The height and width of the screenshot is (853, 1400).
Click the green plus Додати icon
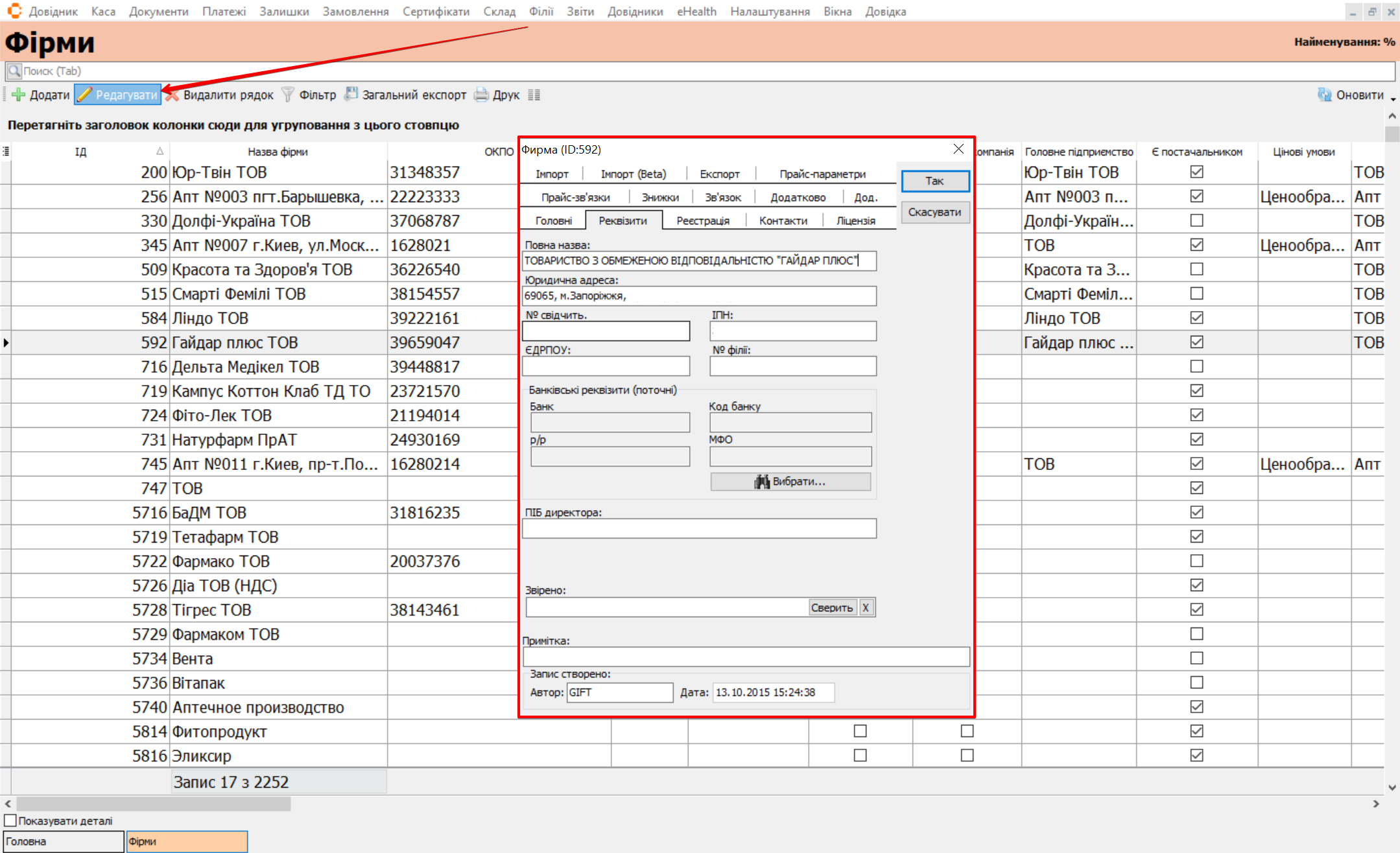pyautogui.click(x=18, y=95)
